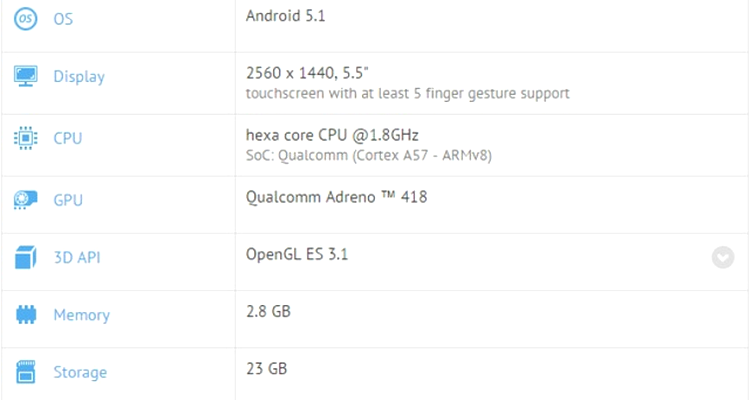Select the Memory label
The width and height of the screenshot is (750, 400).
[x=82, y=315]
